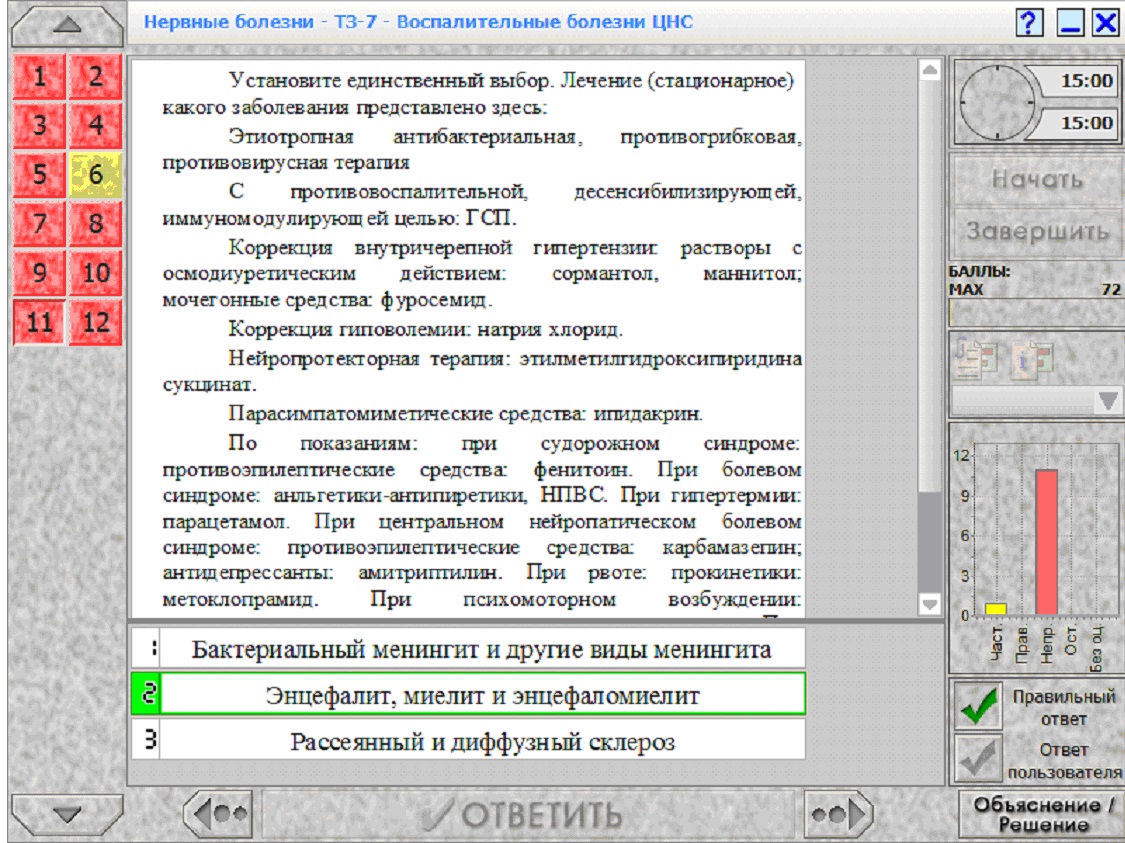Jump to question 8
Image resolution: width=1125 pixels, height=843 pixels.
click(x=95, y=223)
